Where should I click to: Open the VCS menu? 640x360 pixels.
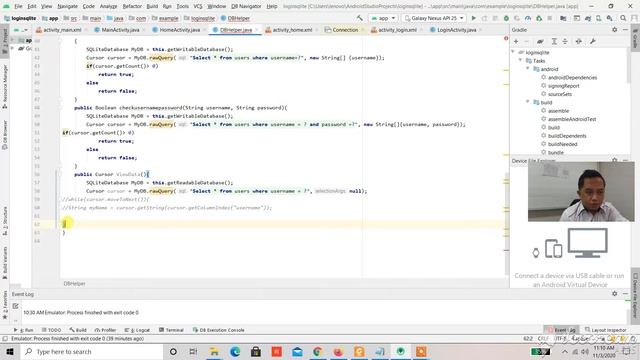click(198, 6)
